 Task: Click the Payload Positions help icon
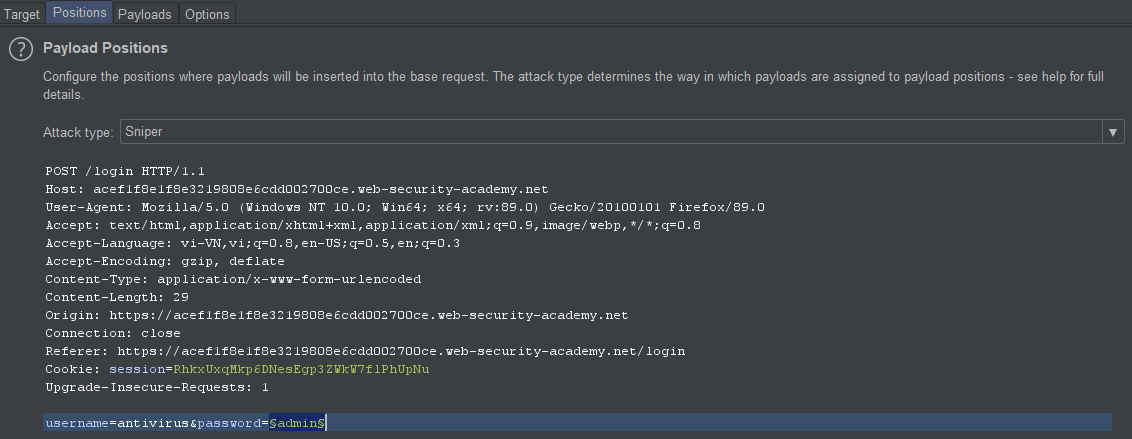click(x=21, y=49)
